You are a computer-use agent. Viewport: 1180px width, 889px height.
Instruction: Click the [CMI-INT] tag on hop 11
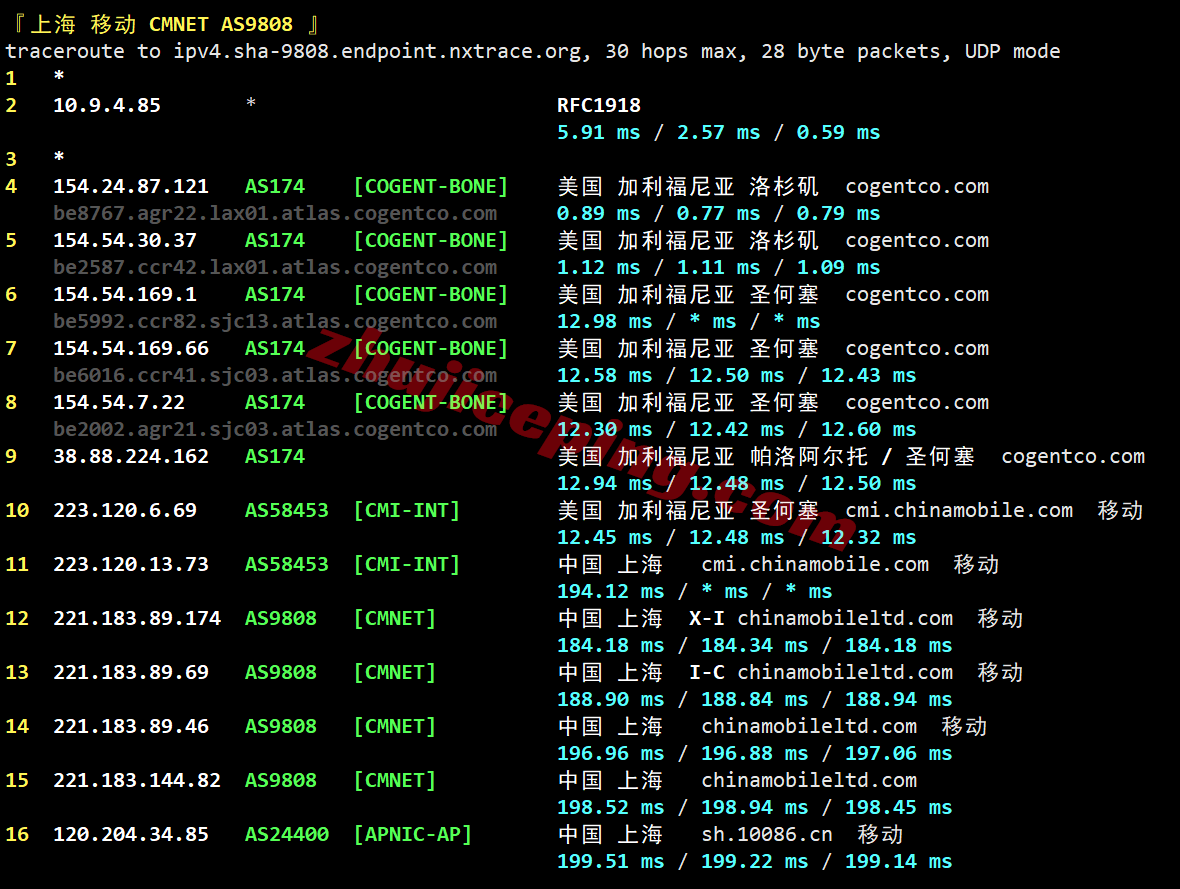click(406, 563)
